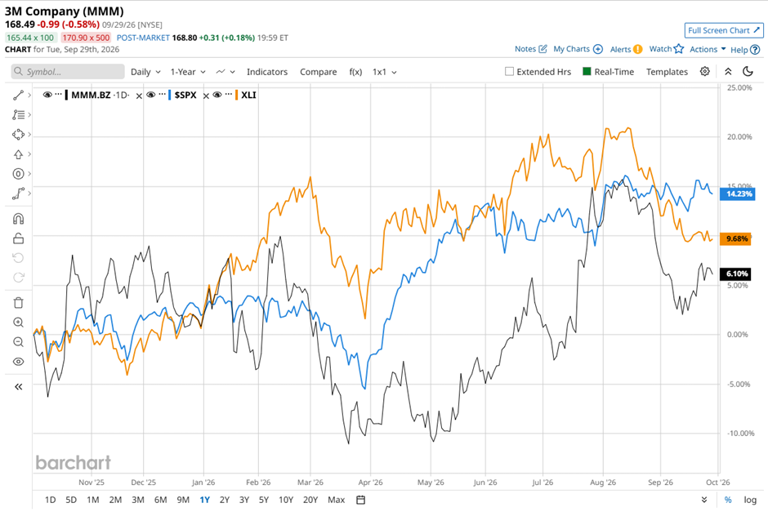Click the orange XLI color marker

tap(236, 95)
